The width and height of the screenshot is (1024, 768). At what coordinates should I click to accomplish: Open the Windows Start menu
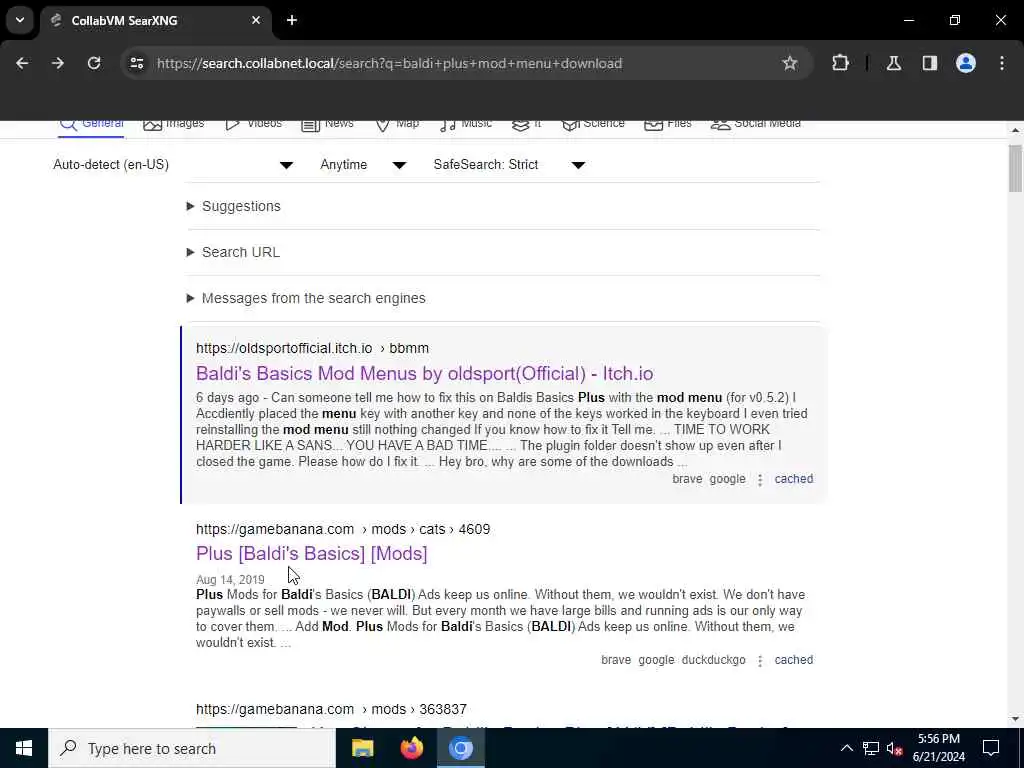tap(24, 748)
